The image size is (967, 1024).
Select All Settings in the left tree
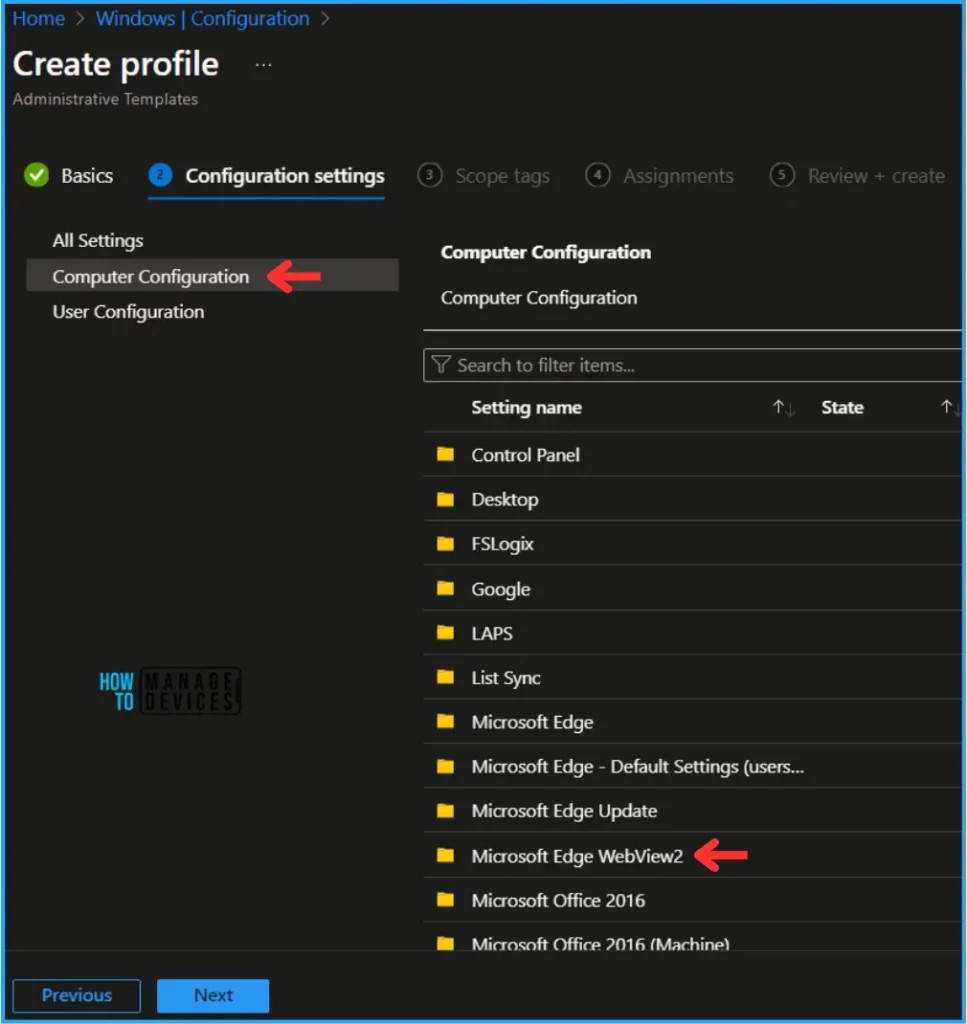[98, 240]
